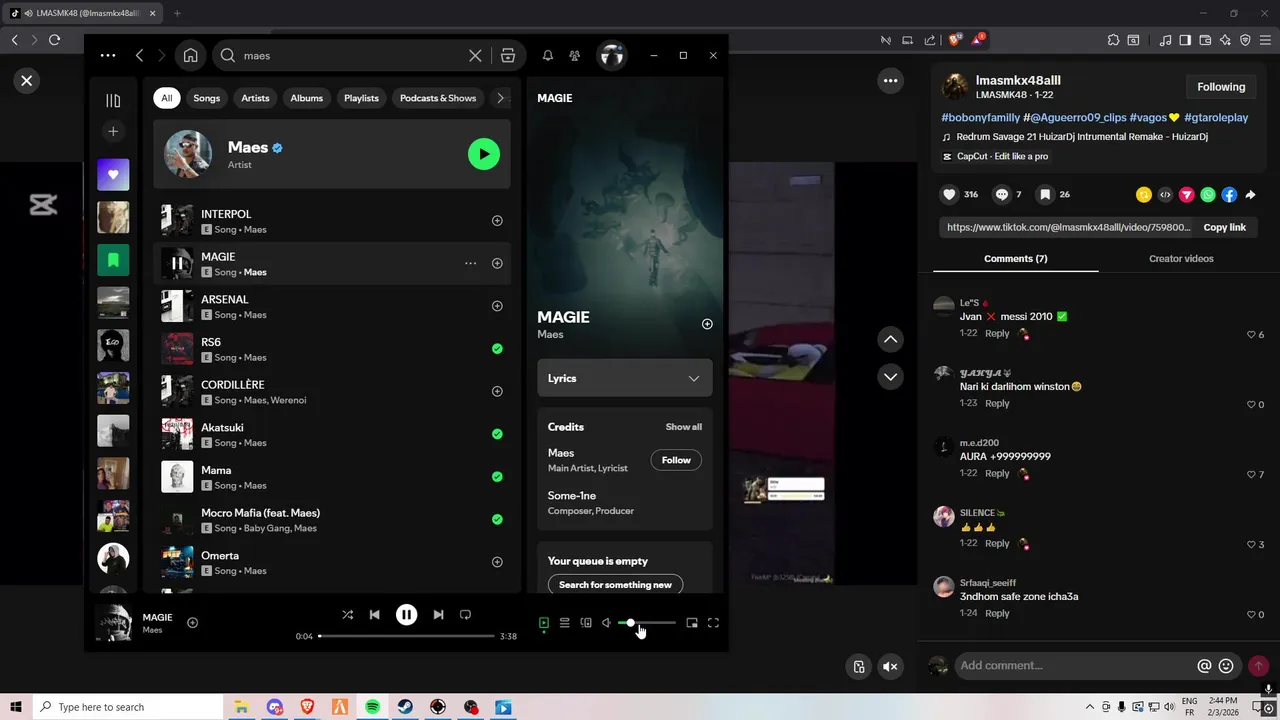
Task: Open emoji picker in comment box
Action: tap(1226, 666)
